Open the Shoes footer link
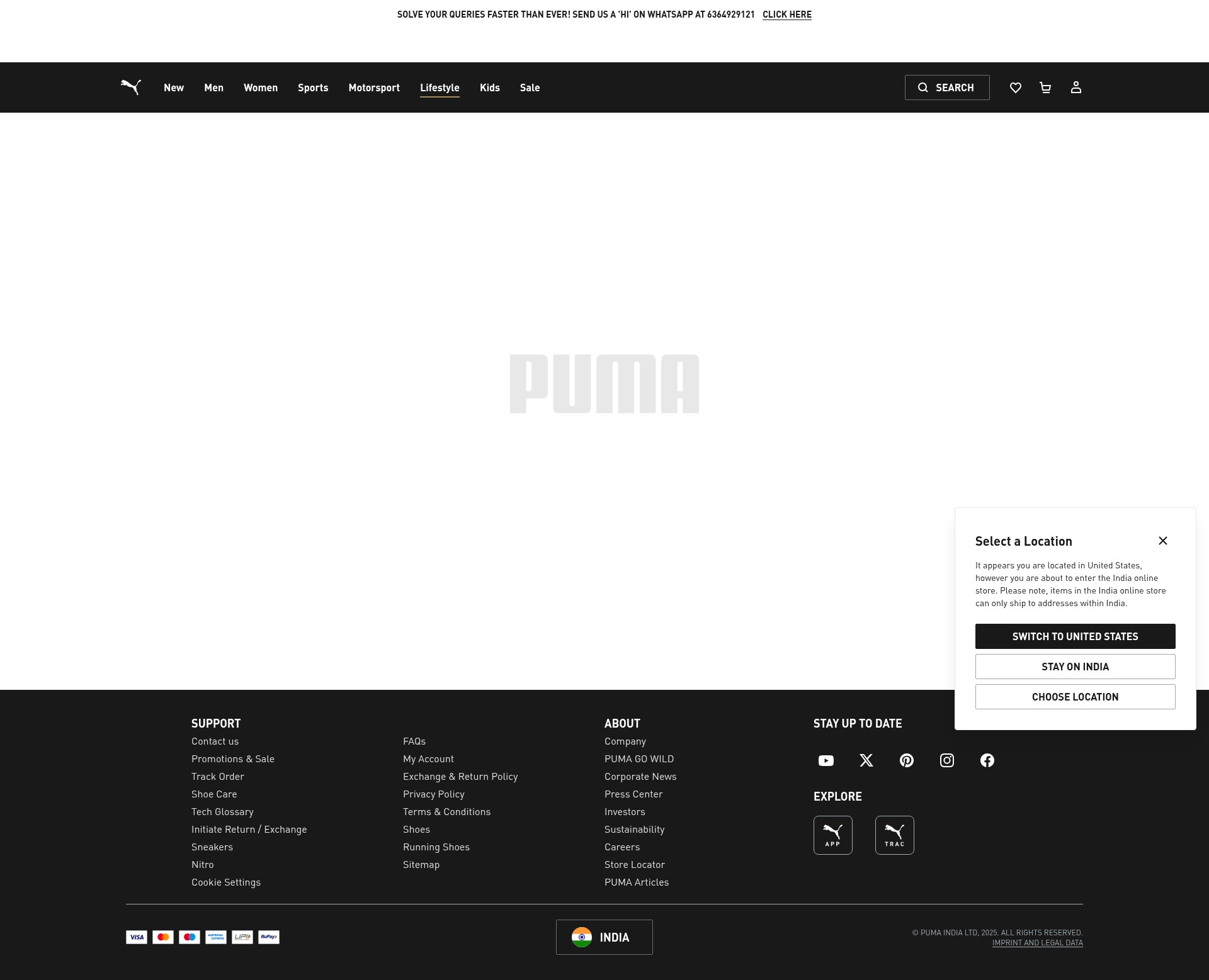 416,830
